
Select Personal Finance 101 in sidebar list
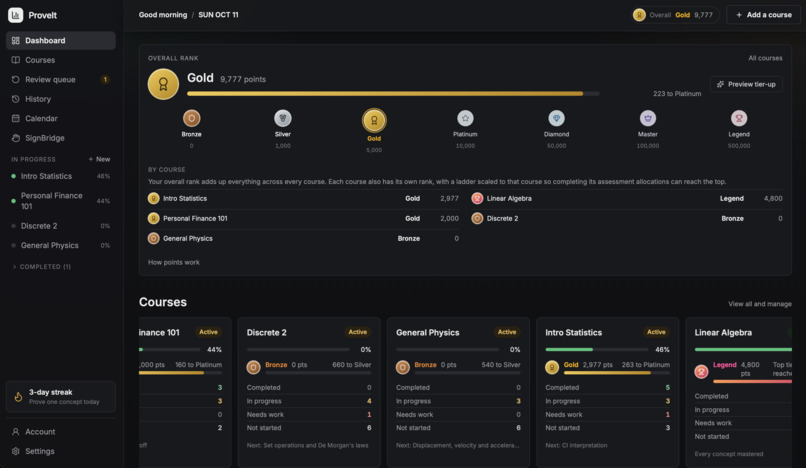point(61,201)
